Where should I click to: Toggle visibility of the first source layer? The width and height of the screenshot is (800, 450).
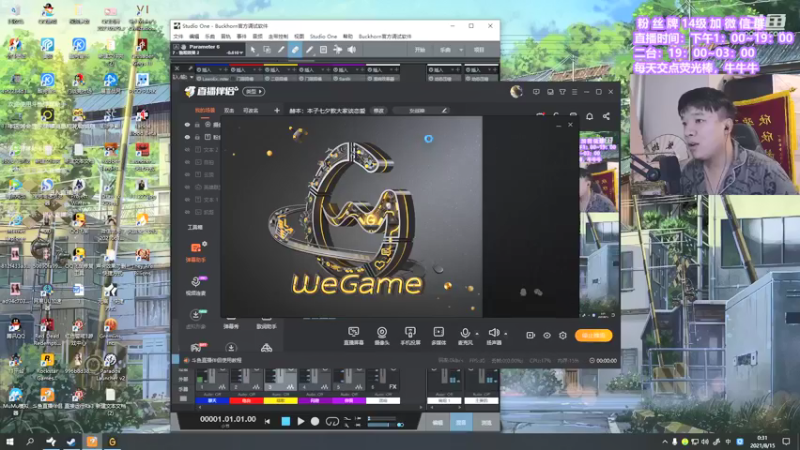pyautogui.click(x=187, y=124)
